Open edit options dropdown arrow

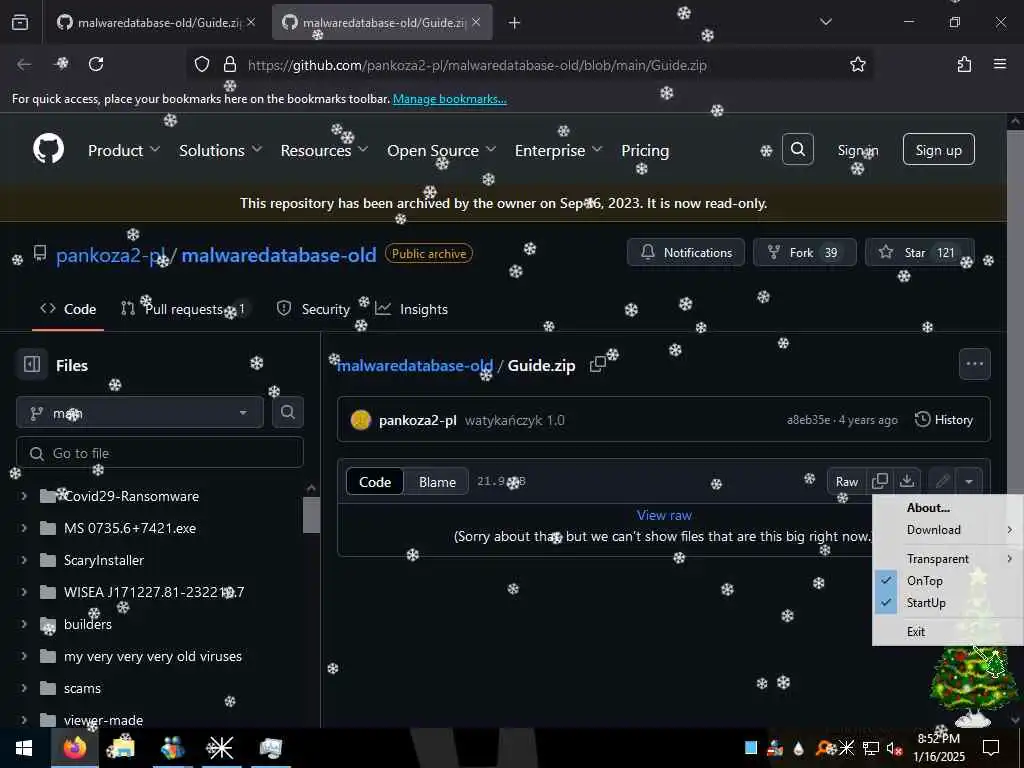tap(968, 481)
